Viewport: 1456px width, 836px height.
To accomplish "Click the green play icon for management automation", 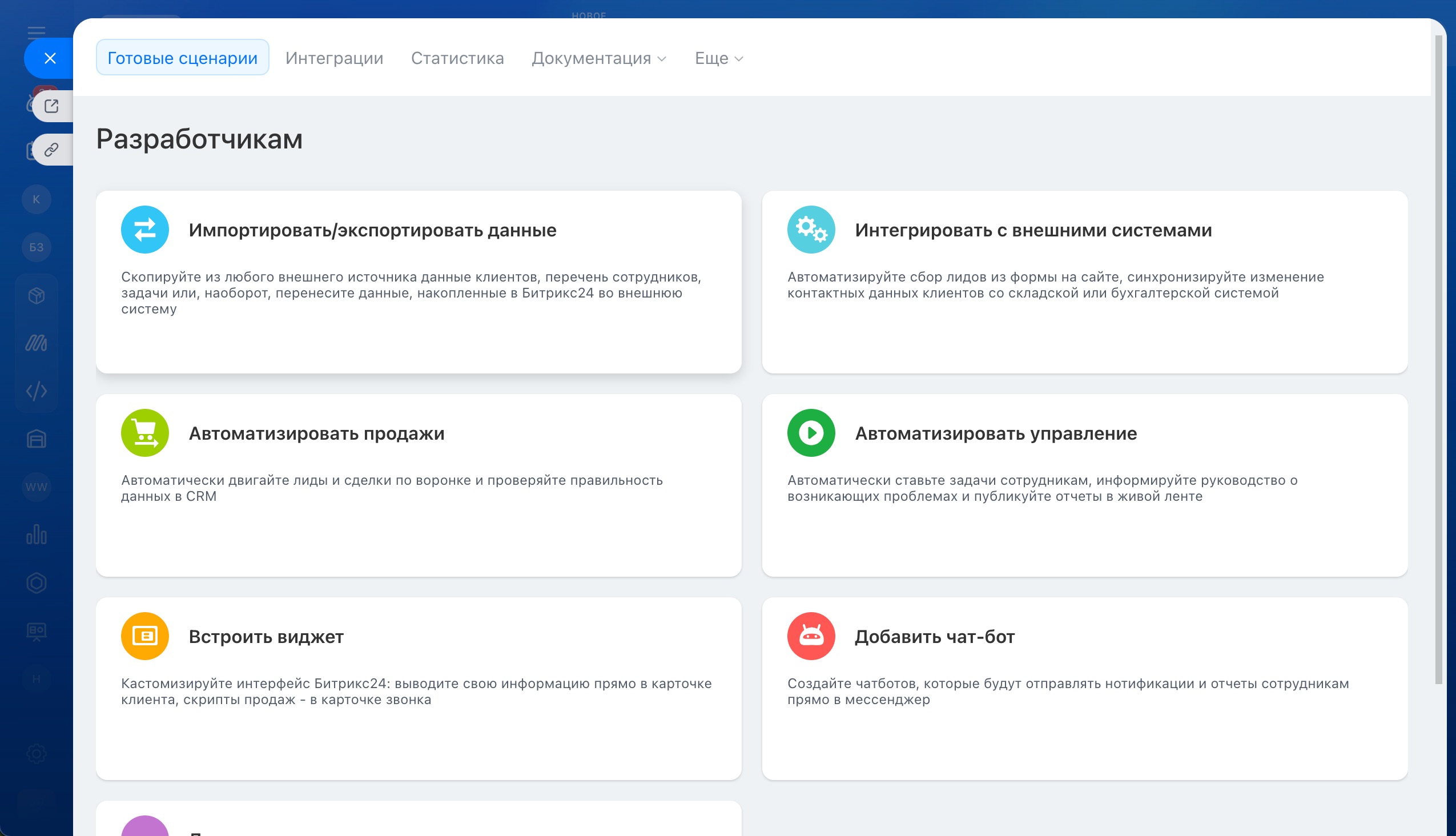I will click(x=811, y=433).
